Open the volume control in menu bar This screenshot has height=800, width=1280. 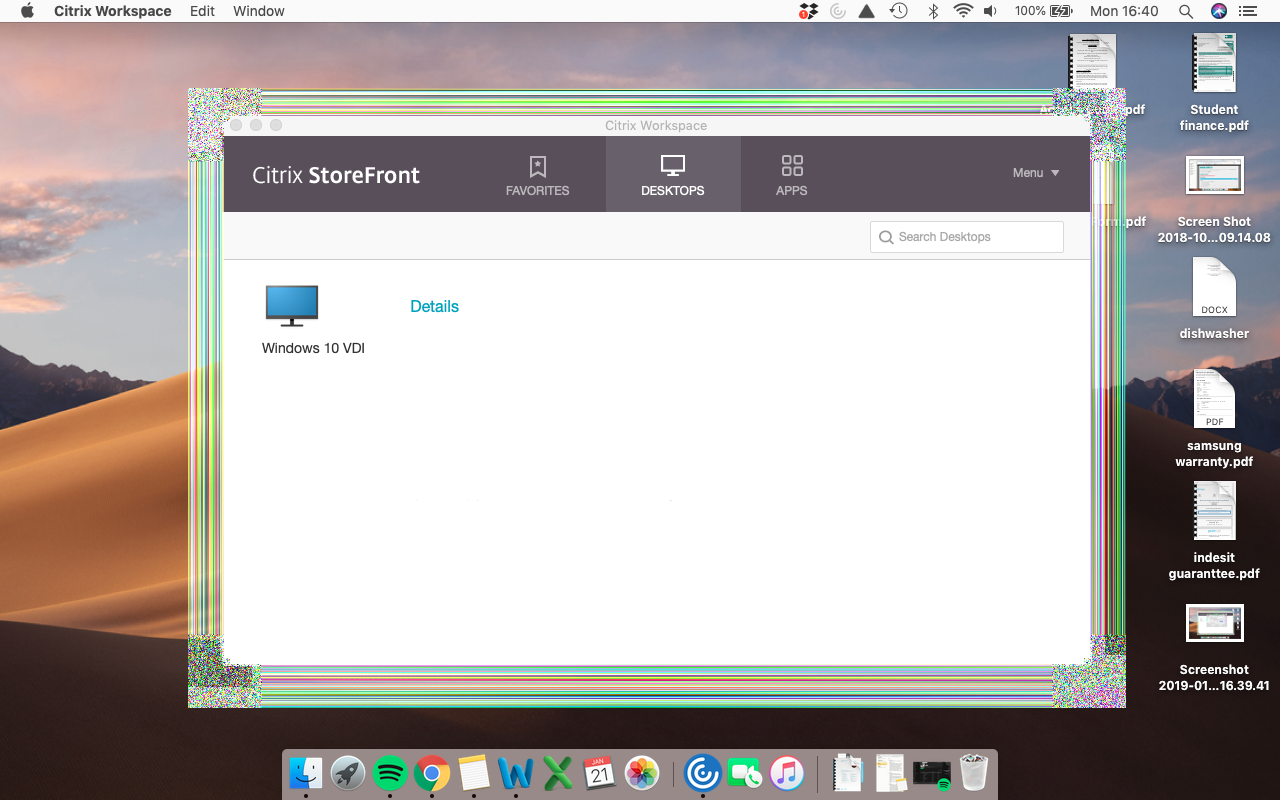pyautogui.click(x=990, y=11)
